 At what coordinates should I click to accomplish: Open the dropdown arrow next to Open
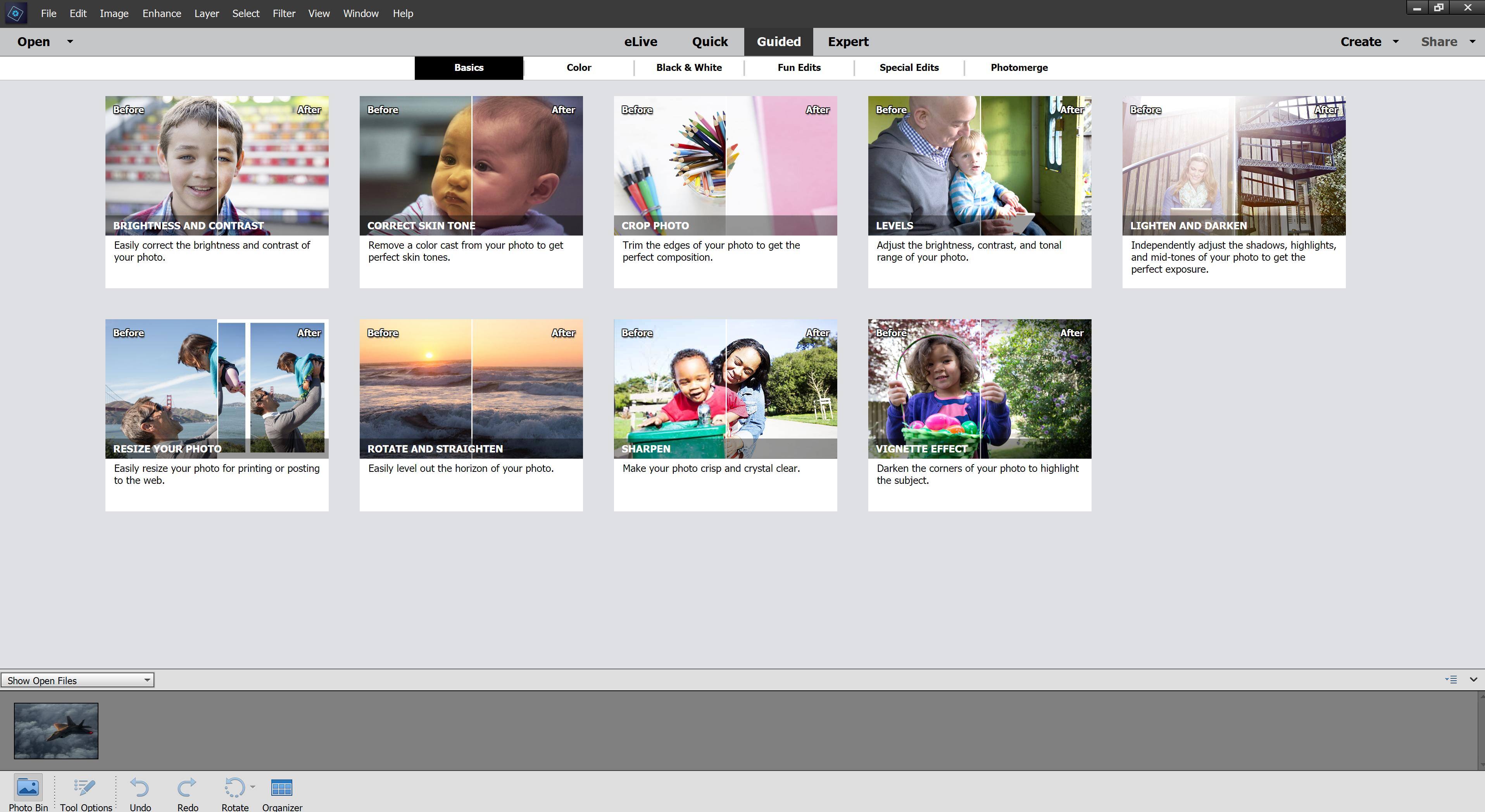coord(70,41)
